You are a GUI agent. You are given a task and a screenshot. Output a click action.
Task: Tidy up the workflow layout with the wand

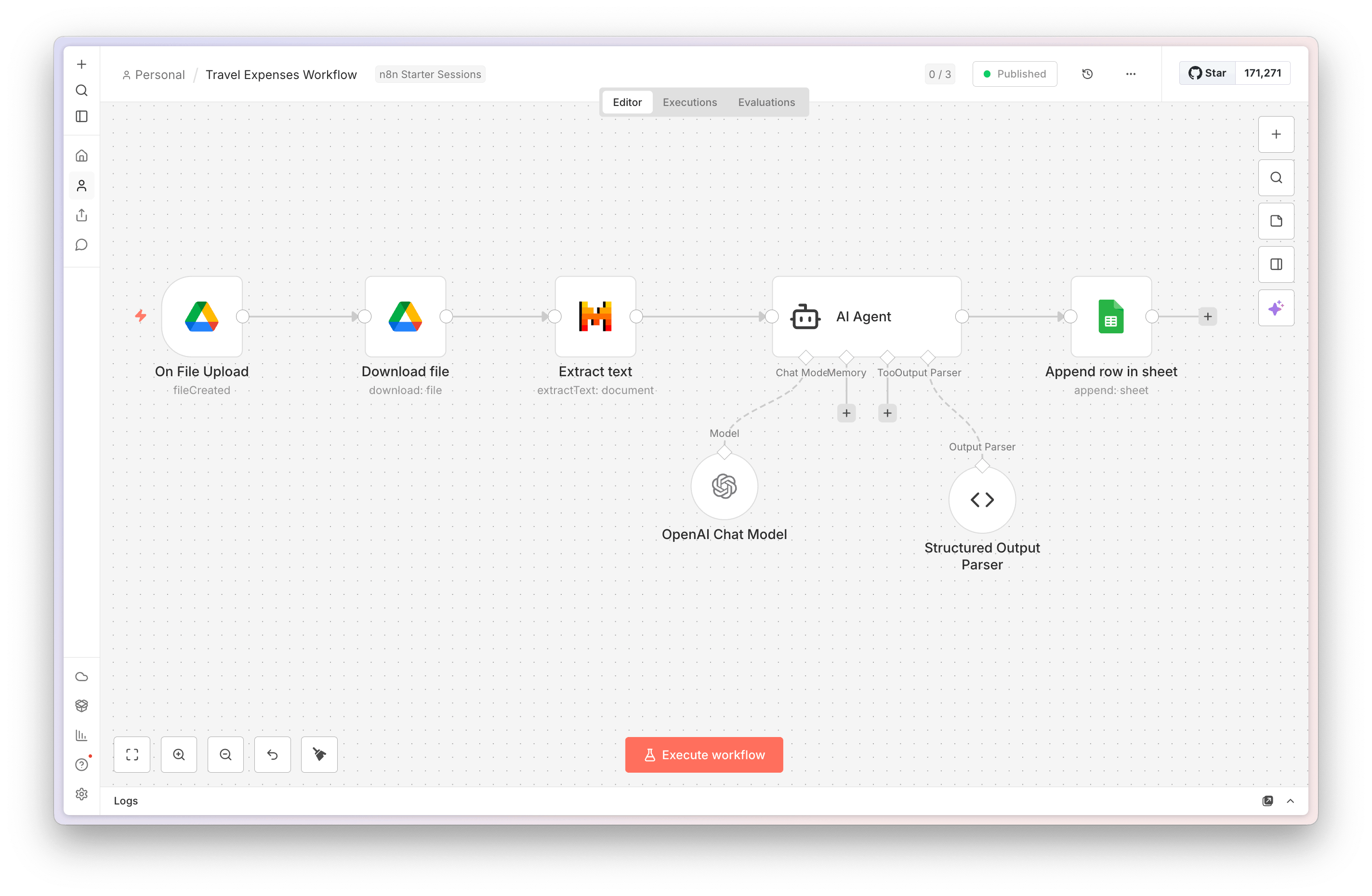[x=319, y=754]
